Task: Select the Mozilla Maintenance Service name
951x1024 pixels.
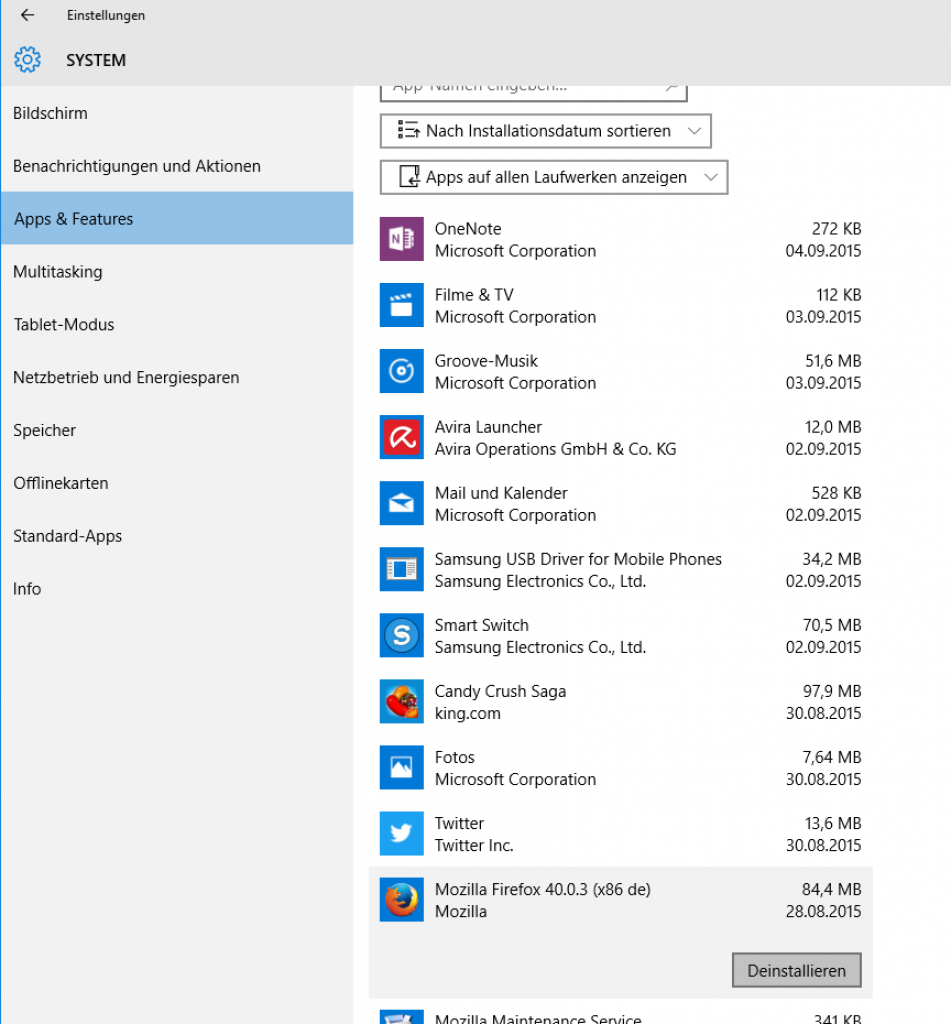Action: [x=538, y=1018]
